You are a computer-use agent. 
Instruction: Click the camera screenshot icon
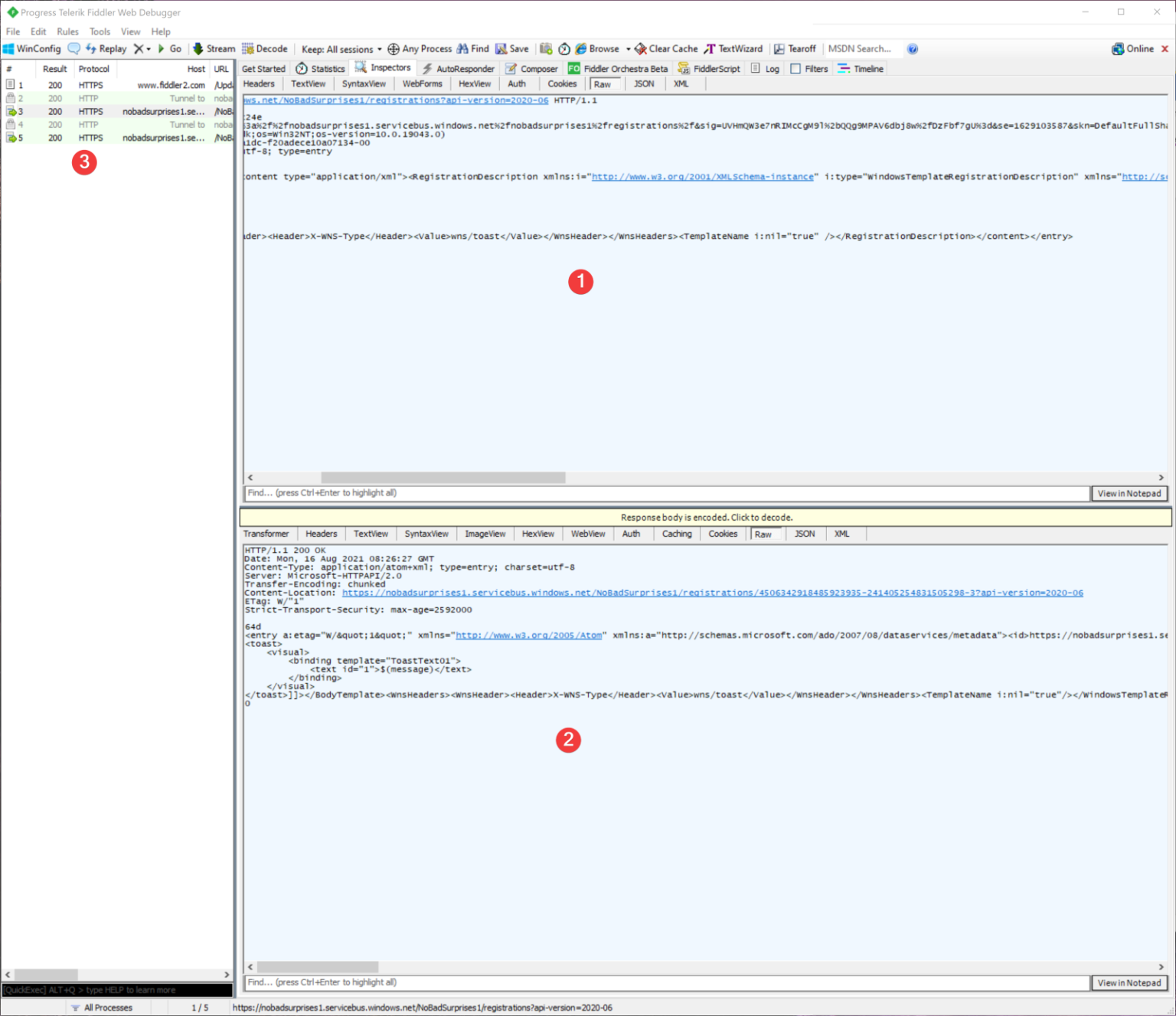546,48
